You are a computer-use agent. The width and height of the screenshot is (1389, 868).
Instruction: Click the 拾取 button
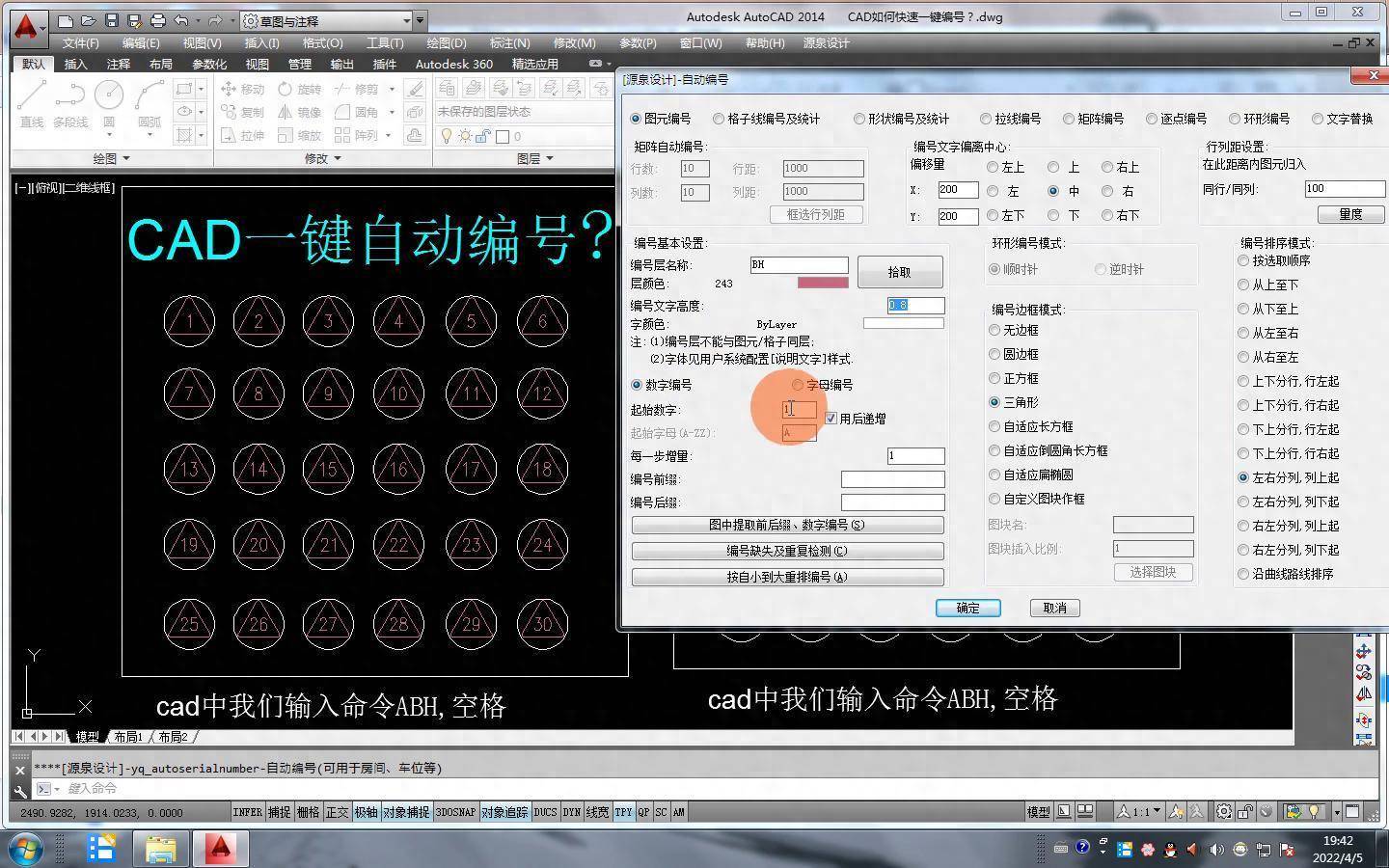899,273
